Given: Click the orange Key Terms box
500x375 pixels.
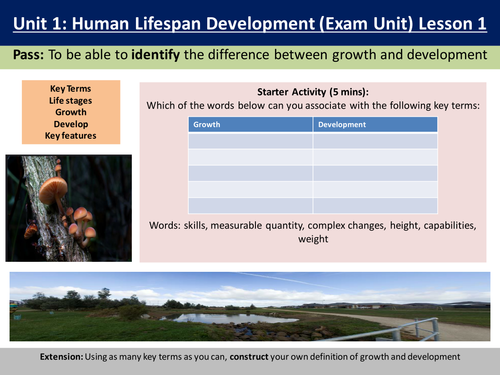Looking at the screenshot, I should pyautogui.click(x=71, y=112).
